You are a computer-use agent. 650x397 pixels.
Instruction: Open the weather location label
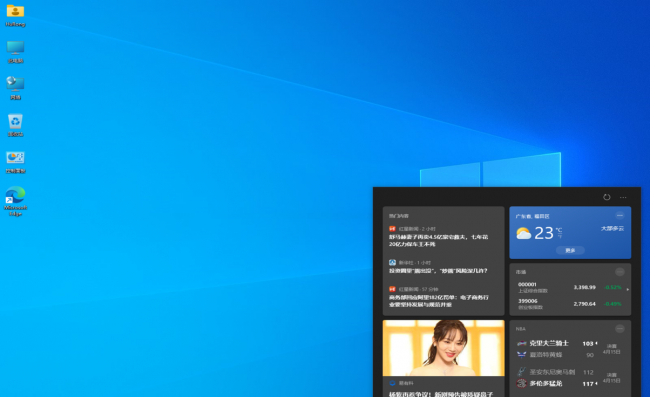tap(533, 216)
